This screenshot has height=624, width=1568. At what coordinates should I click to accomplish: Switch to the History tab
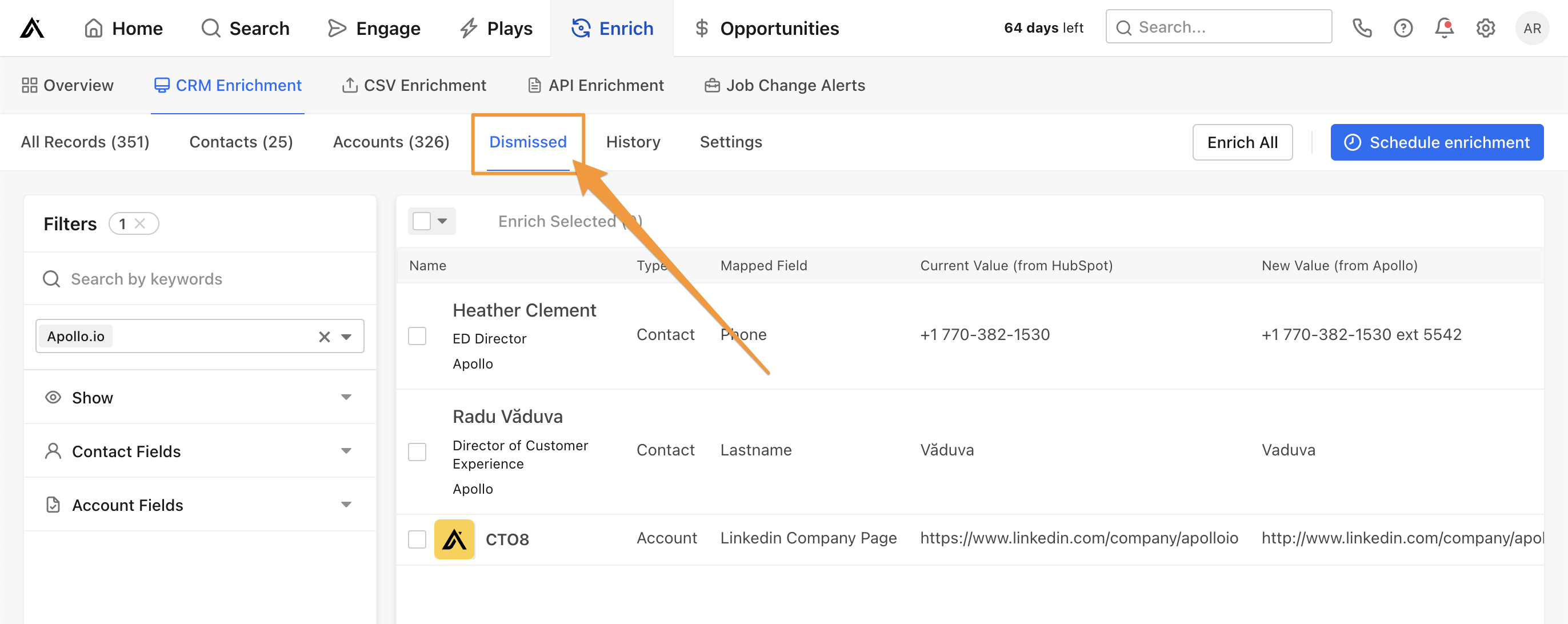point(633,142)
